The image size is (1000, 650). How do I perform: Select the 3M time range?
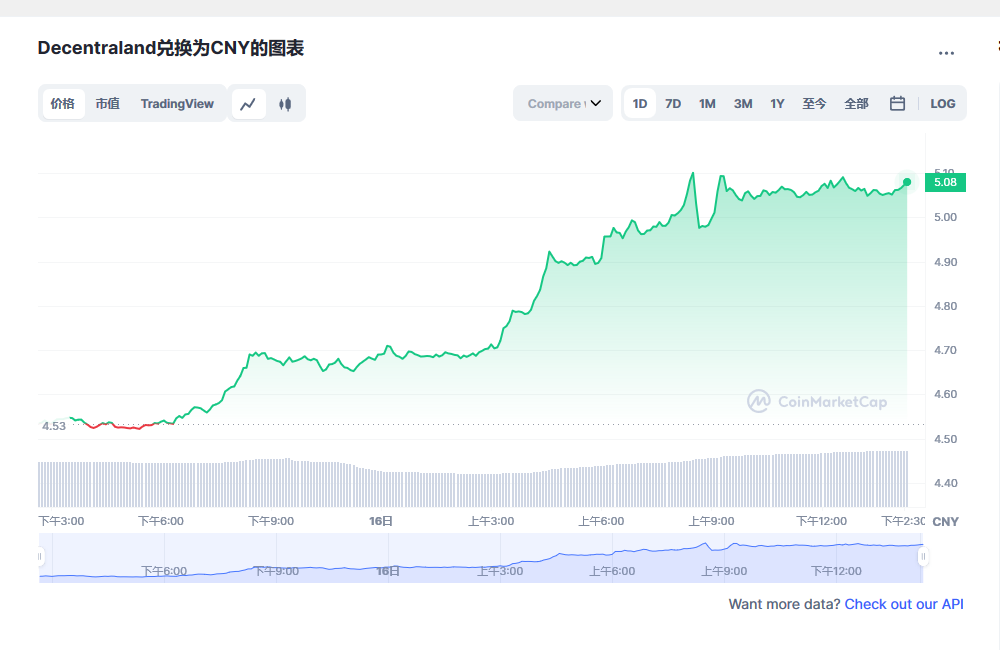(743, 104)
